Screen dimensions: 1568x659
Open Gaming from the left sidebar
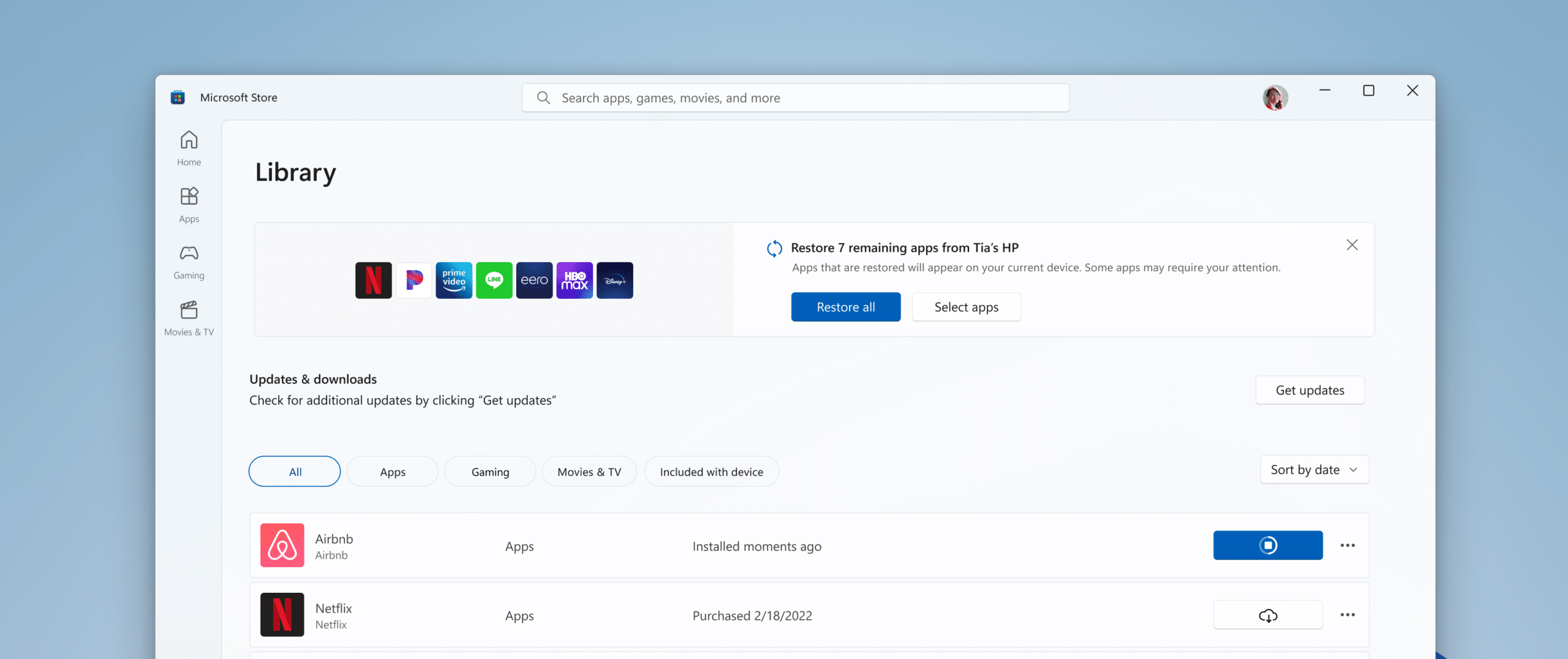tap(189, 262)
